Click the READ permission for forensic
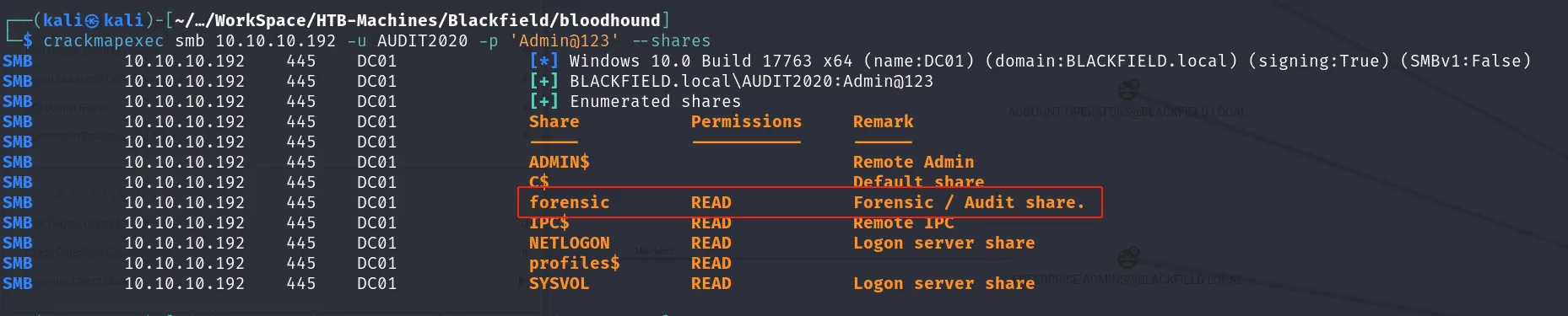 (711, 202)
